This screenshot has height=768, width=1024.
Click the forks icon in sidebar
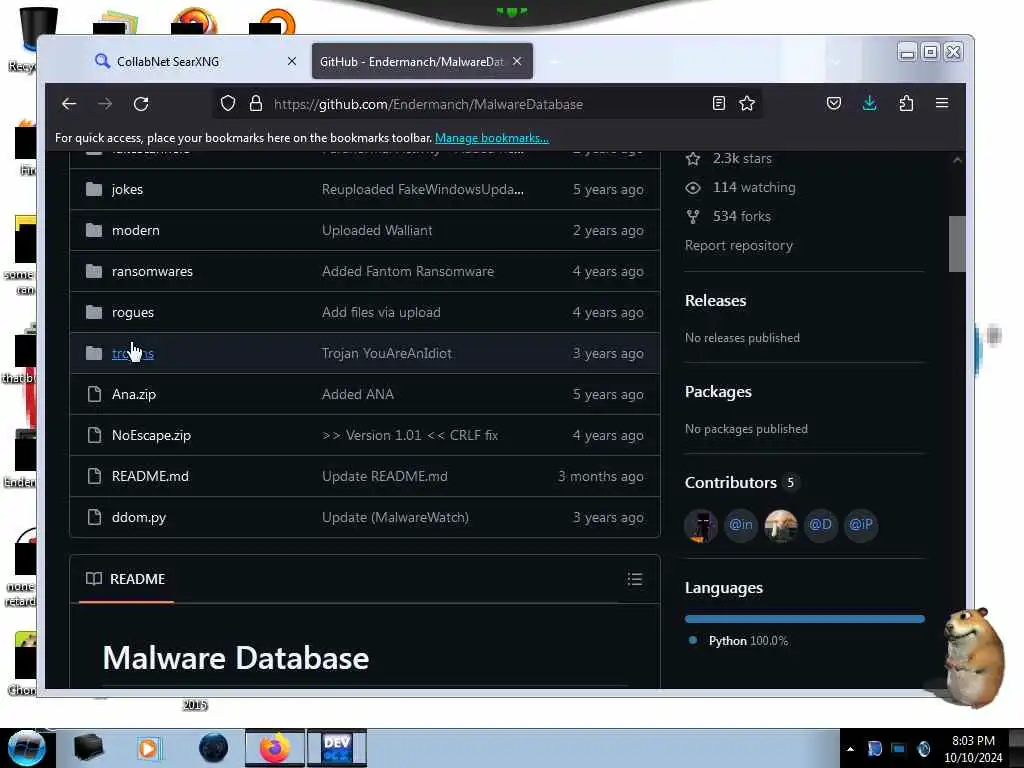[693, 216]
